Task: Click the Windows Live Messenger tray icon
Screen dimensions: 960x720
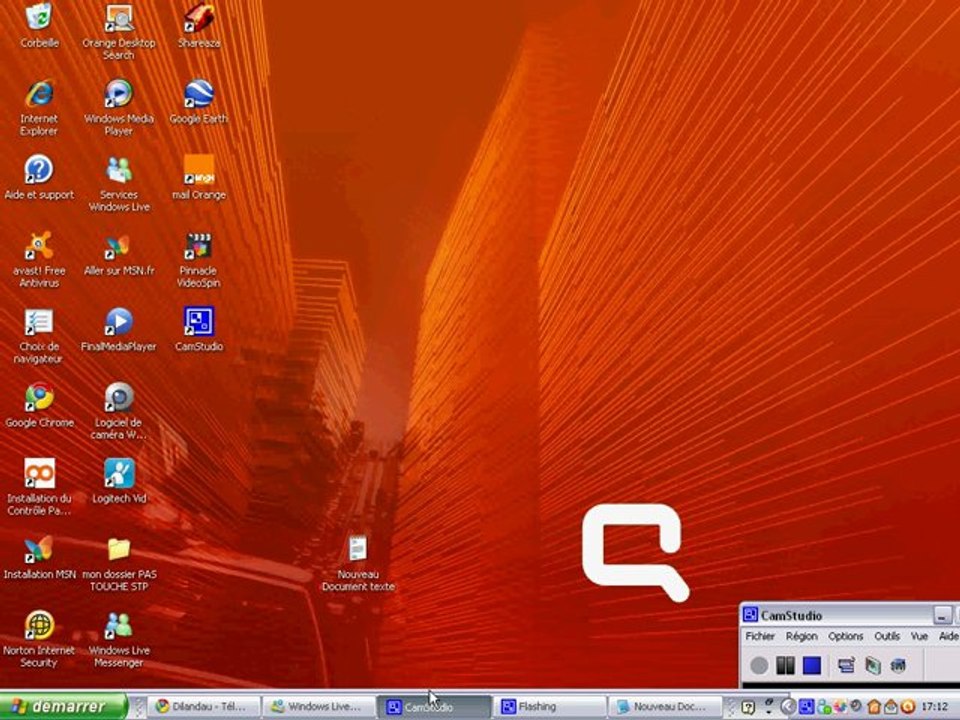Action: coord(823,707)
